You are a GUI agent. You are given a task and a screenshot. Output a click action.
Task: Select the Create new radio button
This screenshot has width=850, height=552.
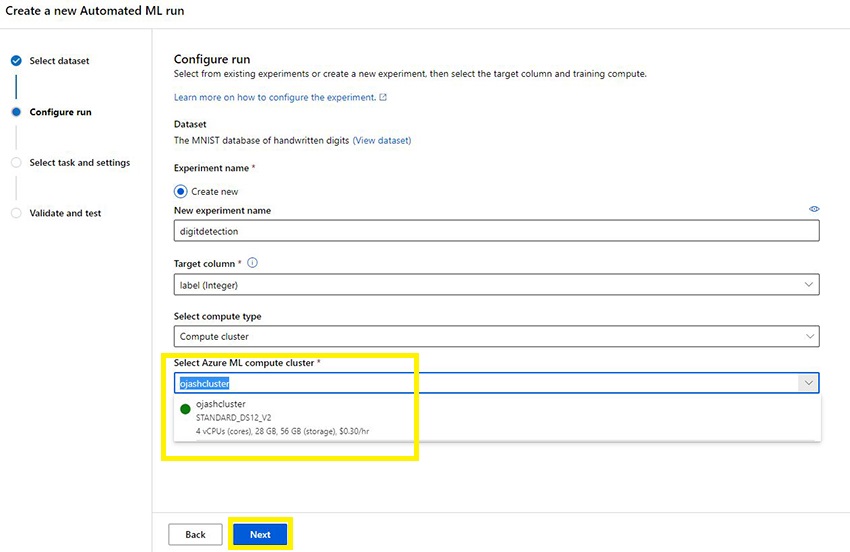181,191
